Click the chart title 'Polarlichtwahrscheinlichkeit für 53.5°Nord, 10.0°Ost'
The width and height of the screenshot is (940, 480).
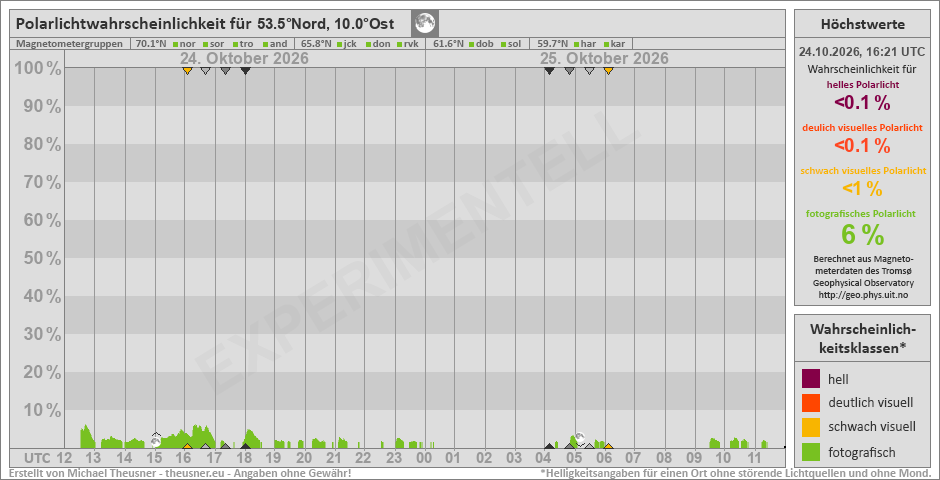(205, 24)
